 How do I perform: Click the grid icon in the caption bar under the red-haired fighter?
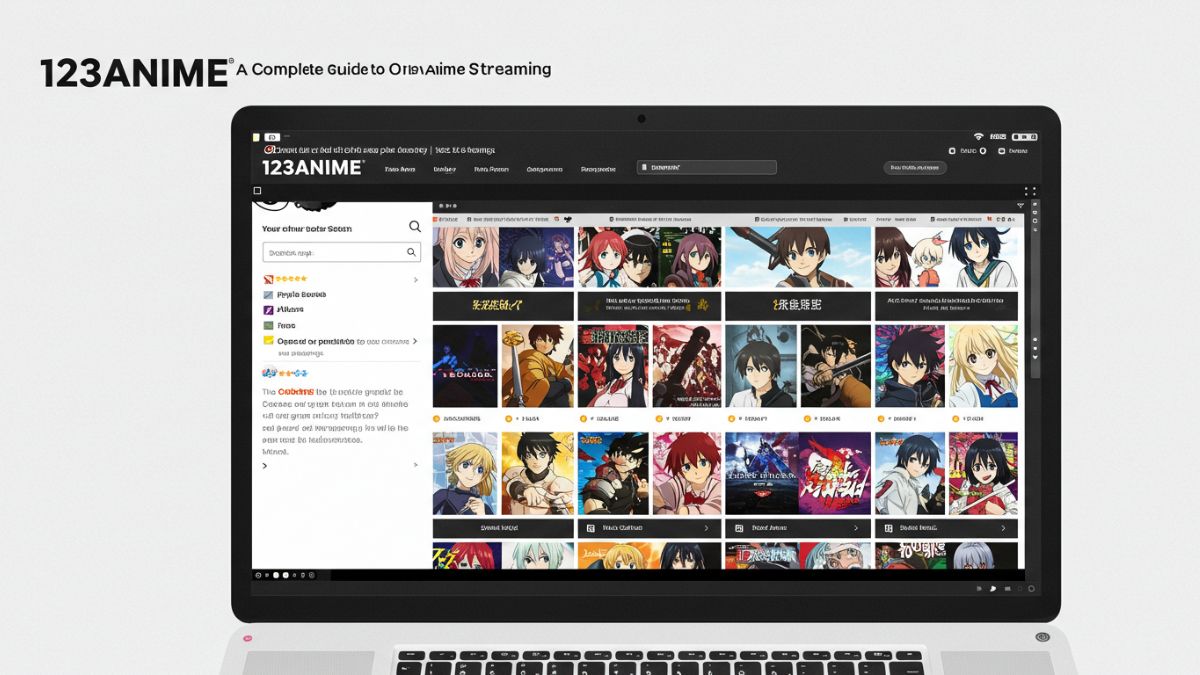(591, 528)
